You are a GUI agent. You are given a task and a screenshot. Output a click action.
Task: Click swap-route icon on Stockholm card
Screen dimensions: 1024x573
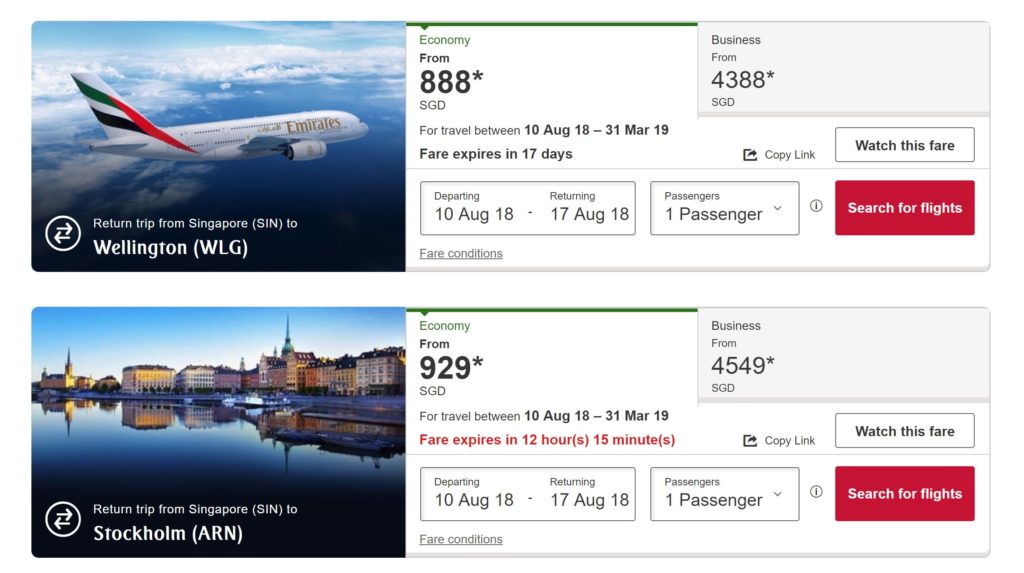point(62,520)
